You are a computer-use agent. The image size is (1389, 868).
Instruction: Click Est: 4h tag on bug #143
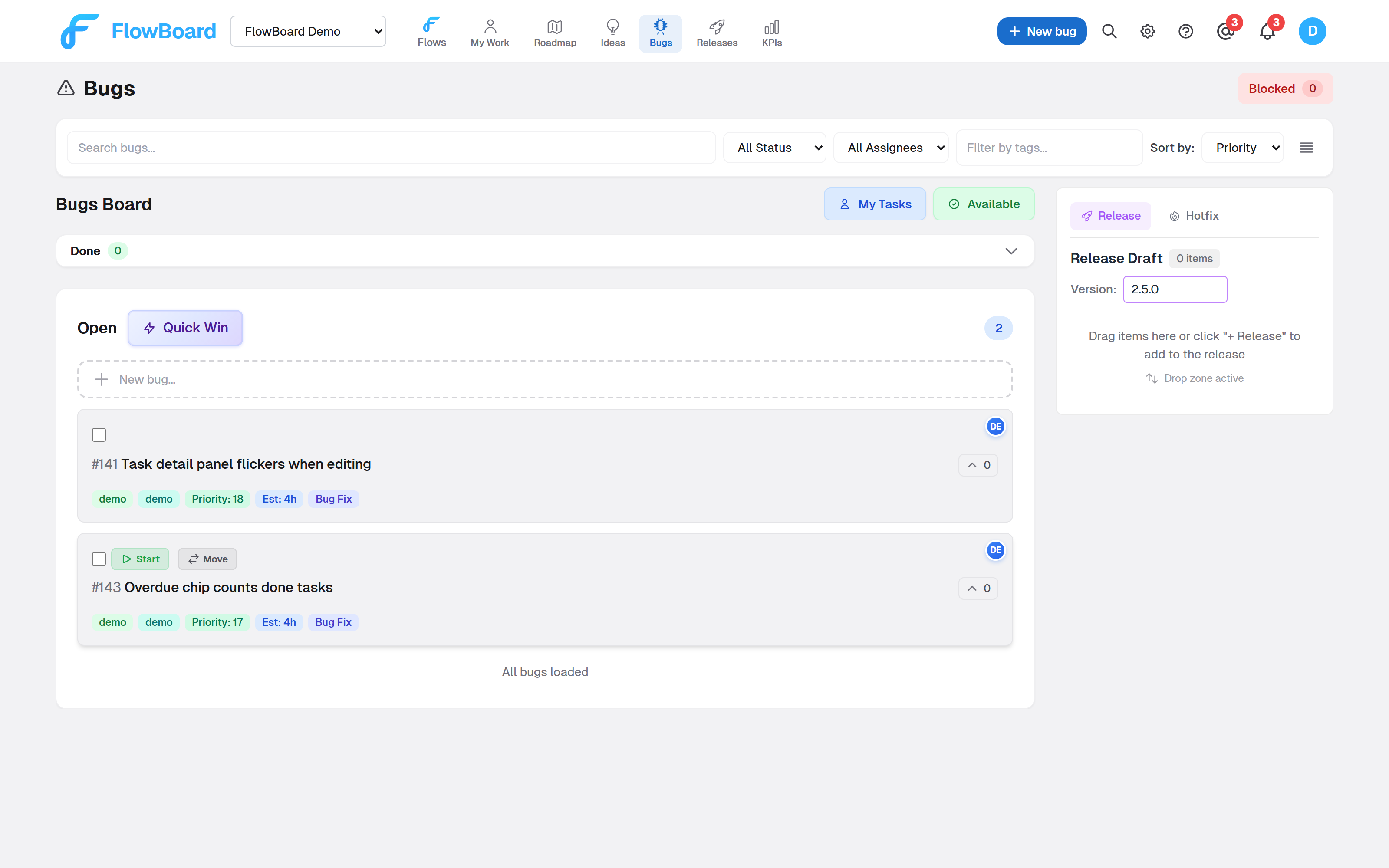point(279,622)
